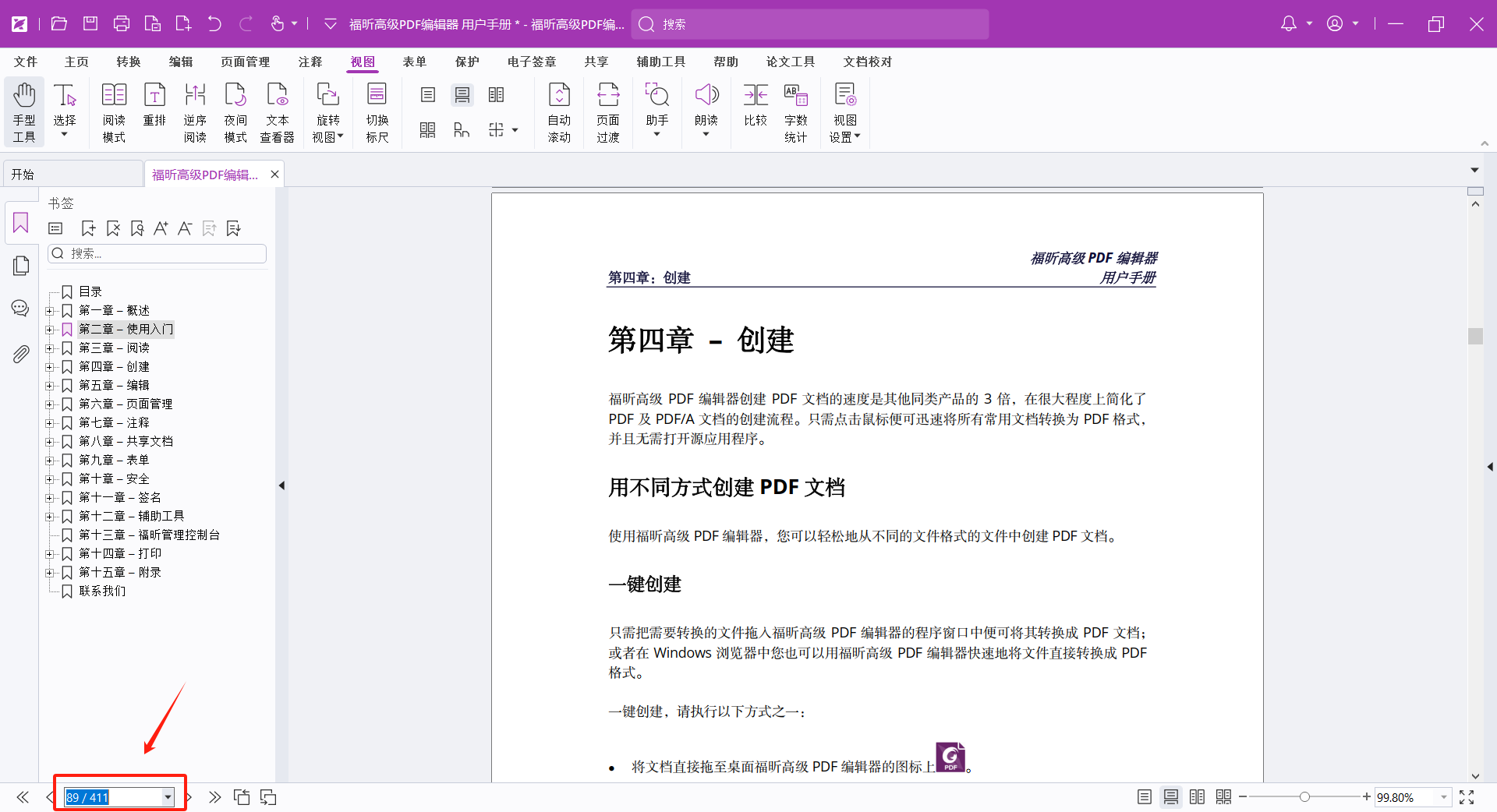The image size is (1497, 812).
Task: Select the 目录 bookmark
Action: pos(90,291)
